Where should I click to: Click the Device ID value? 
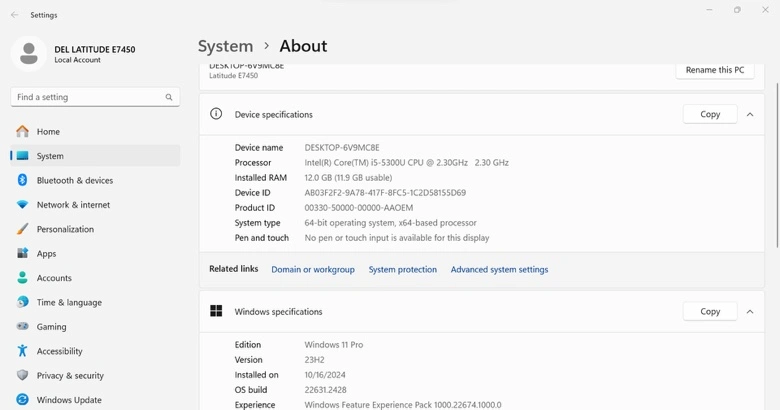[x=385, y=193]
